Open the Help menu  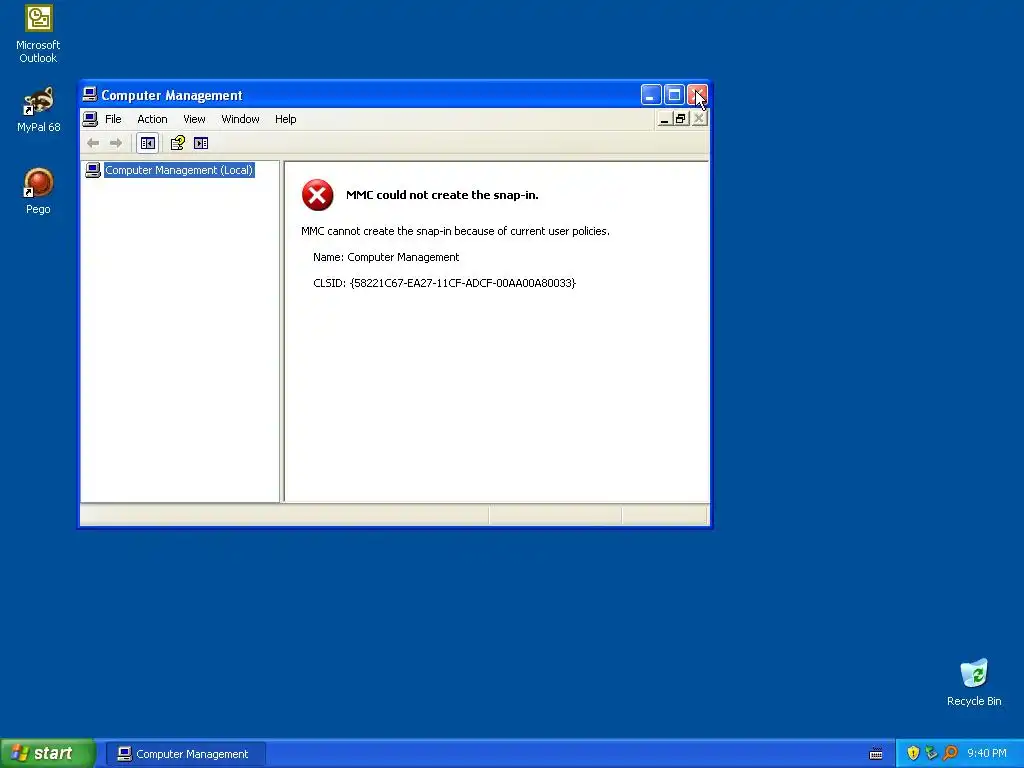coord(285,119)
